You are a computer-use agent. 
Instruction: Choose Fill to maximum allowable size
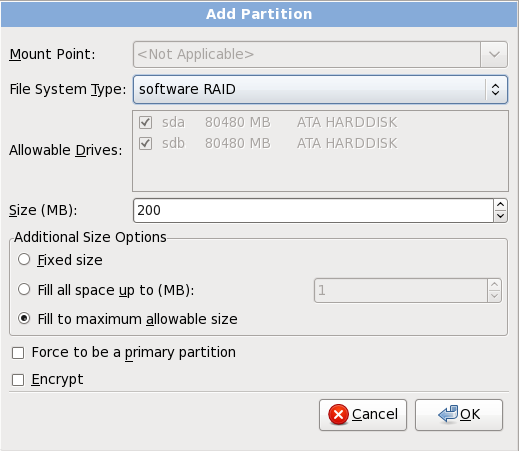point(24,318)
